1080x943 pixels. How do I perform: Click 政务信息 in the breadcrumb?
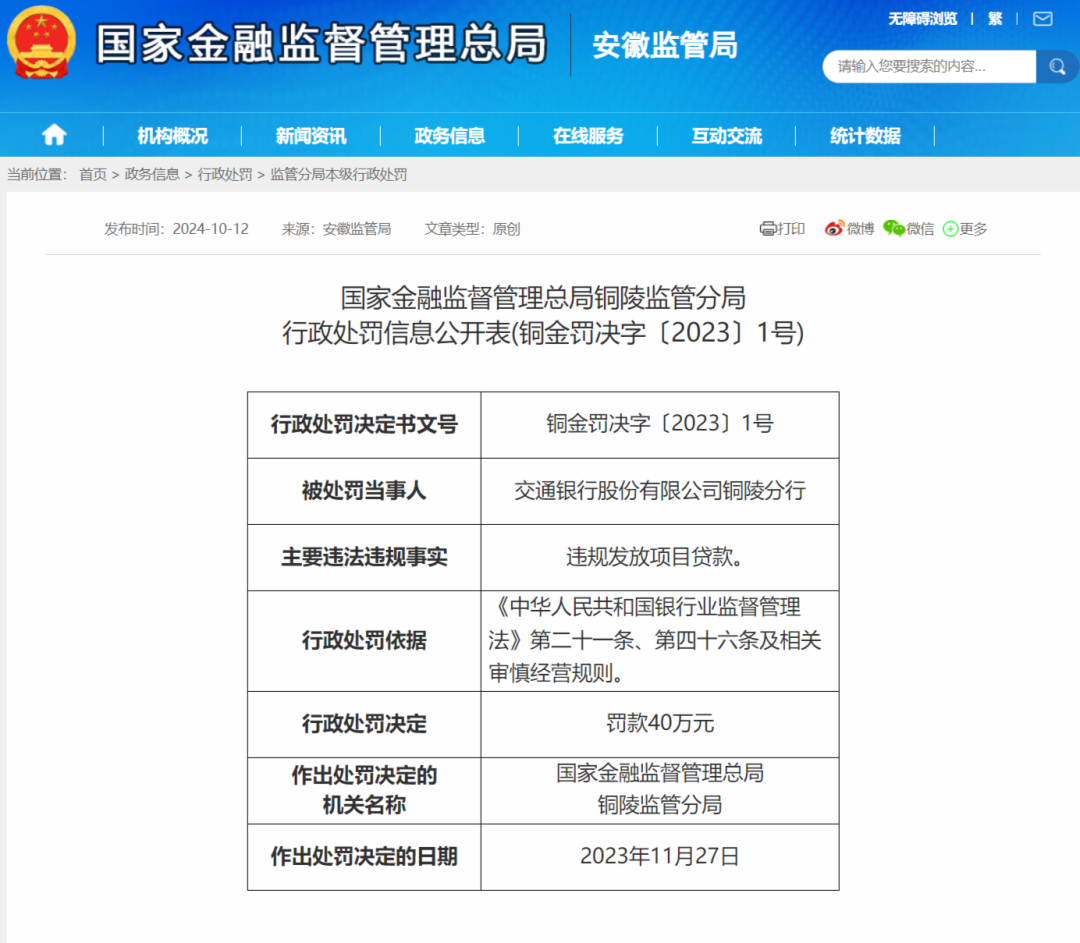click(x=152, y=174)
